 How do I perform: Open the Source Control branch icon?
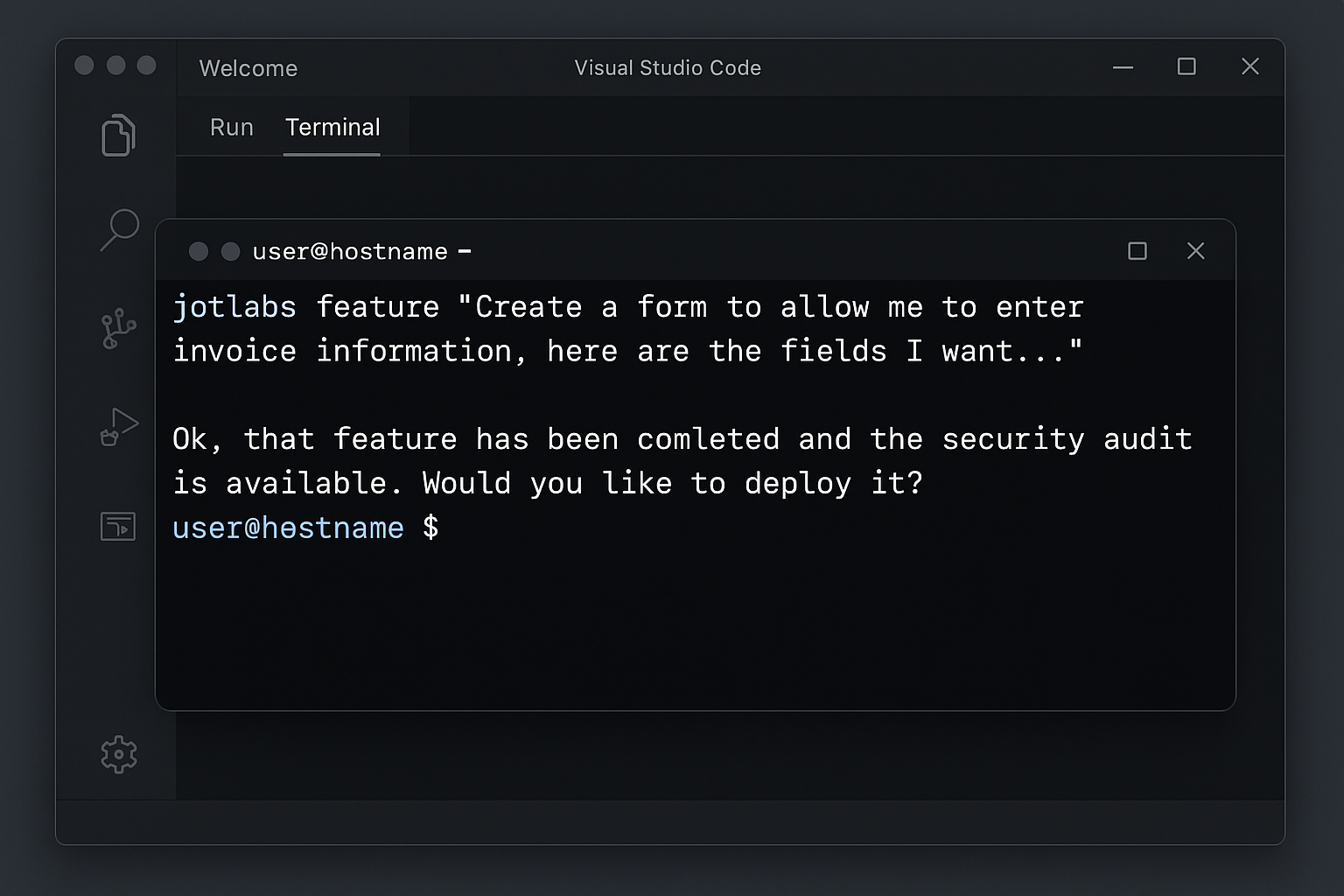119,330
